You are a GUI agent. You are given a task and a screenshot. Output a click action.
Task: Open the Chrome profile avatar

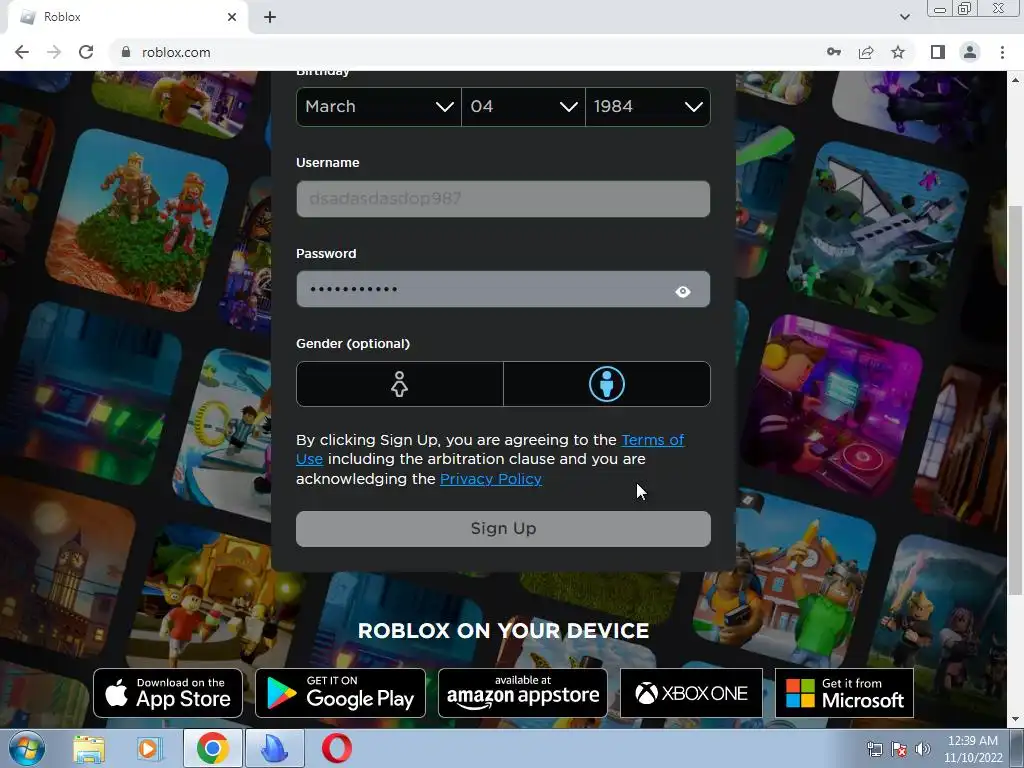[x=970, y=52]
